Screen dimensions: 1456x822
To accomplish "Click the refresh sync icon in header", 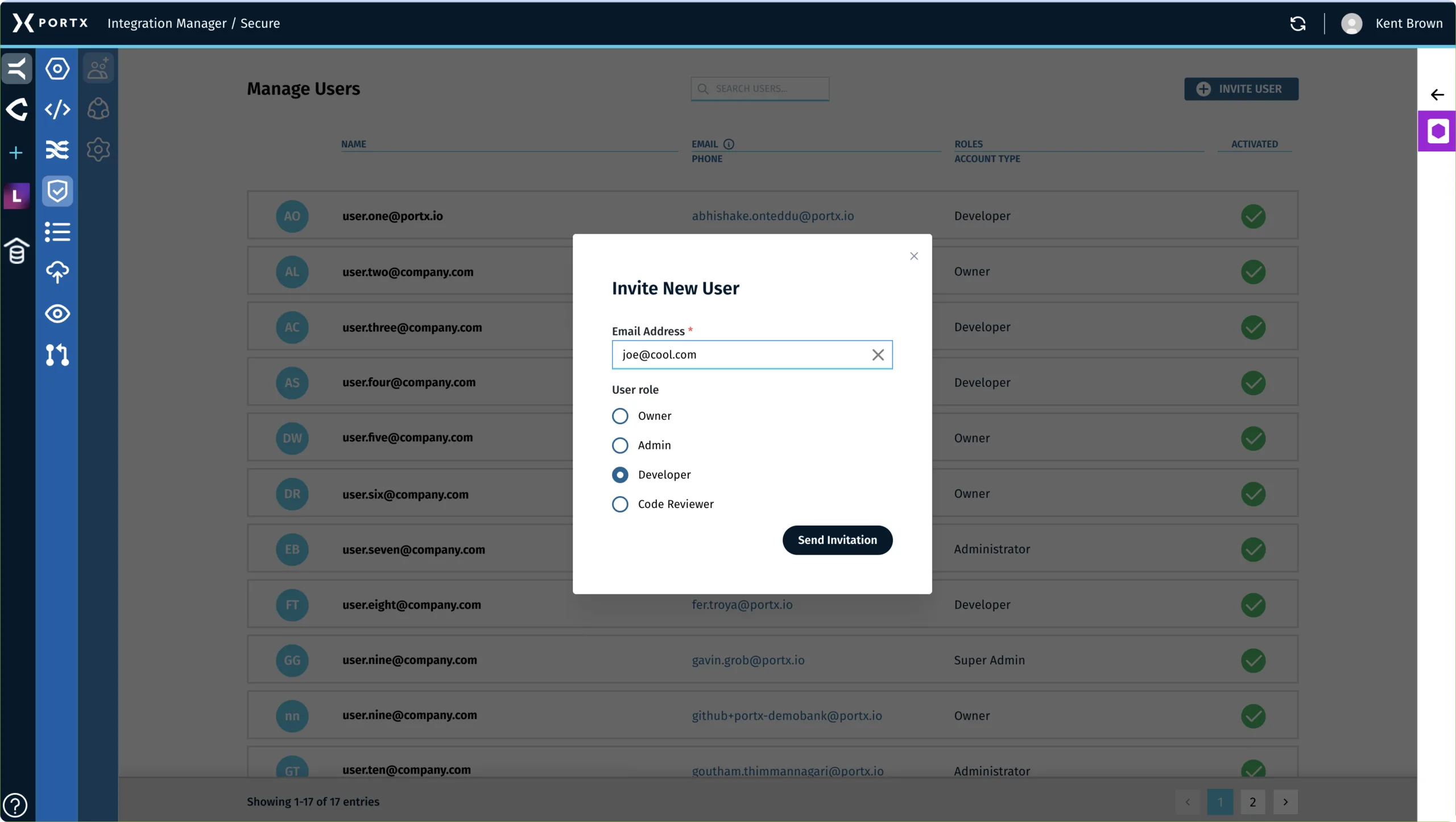I will [1297, 23].
